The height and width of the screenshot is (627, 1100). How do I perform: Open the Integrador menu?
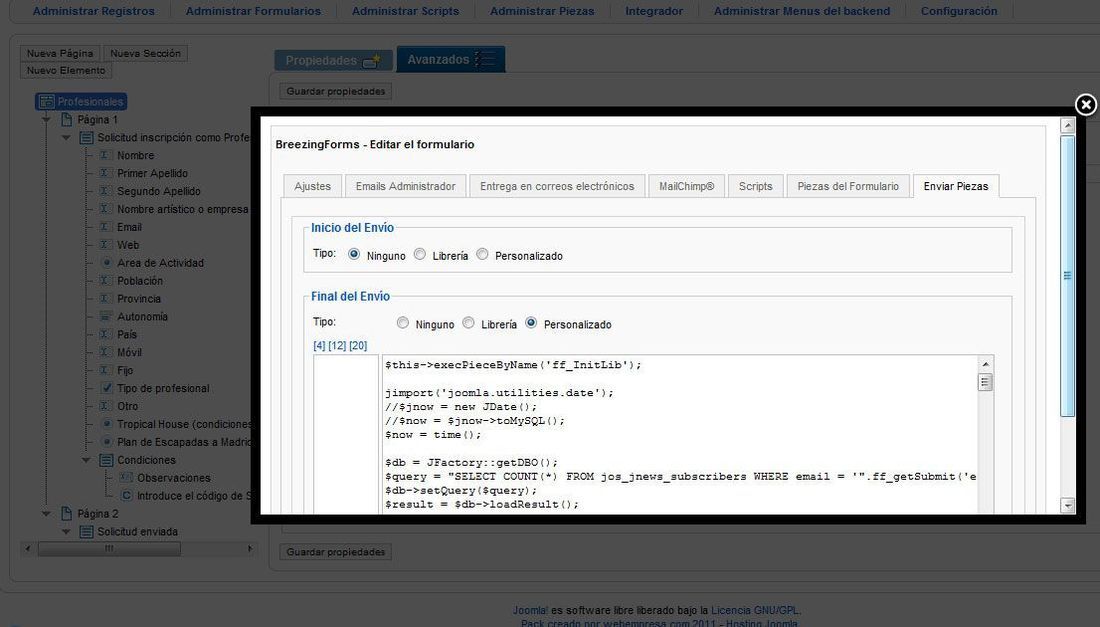(x=654, y=11)
